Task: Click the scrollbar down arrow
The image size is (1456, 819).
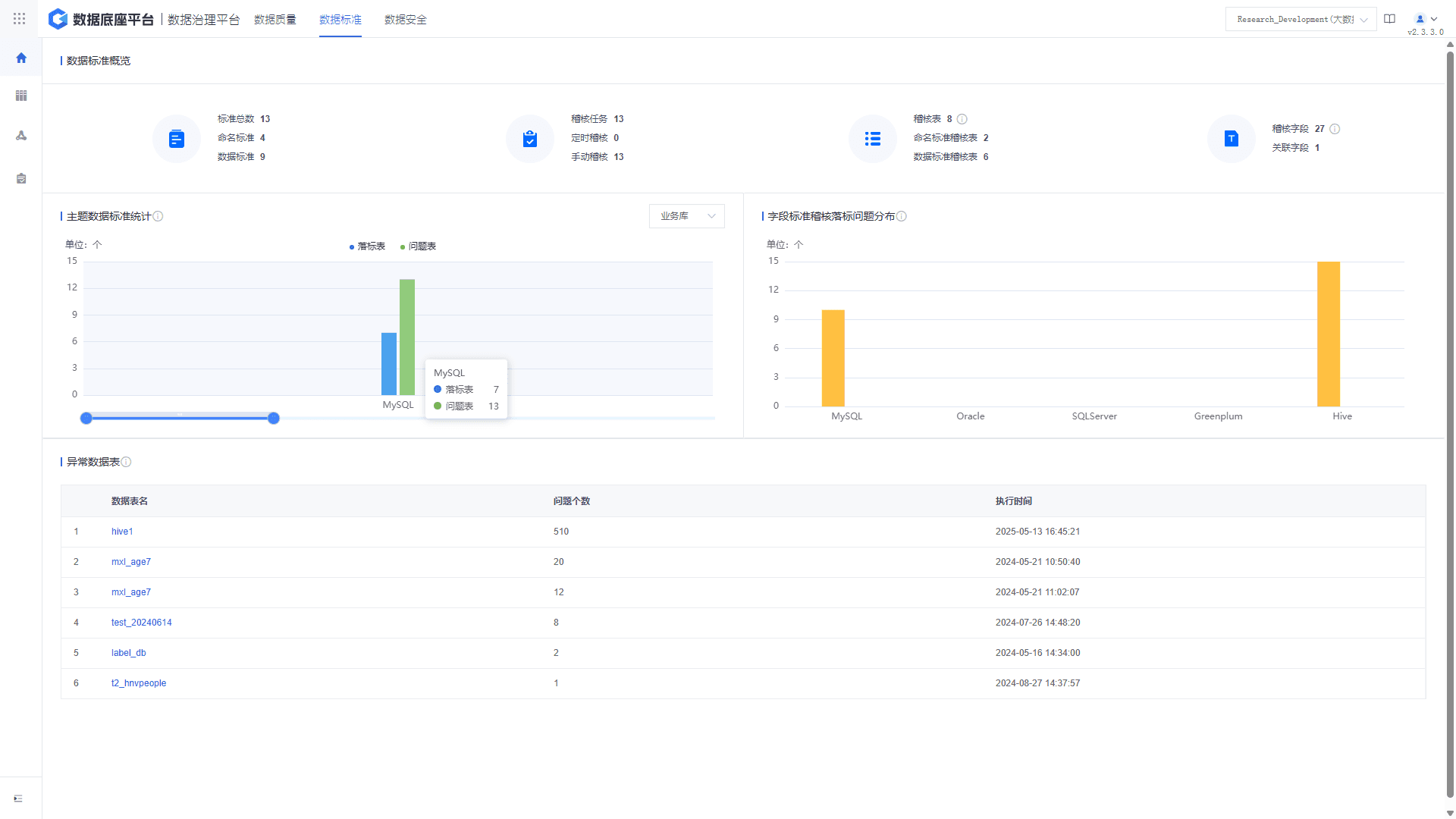Action: pyautogui.click(x=1450, y=813)
